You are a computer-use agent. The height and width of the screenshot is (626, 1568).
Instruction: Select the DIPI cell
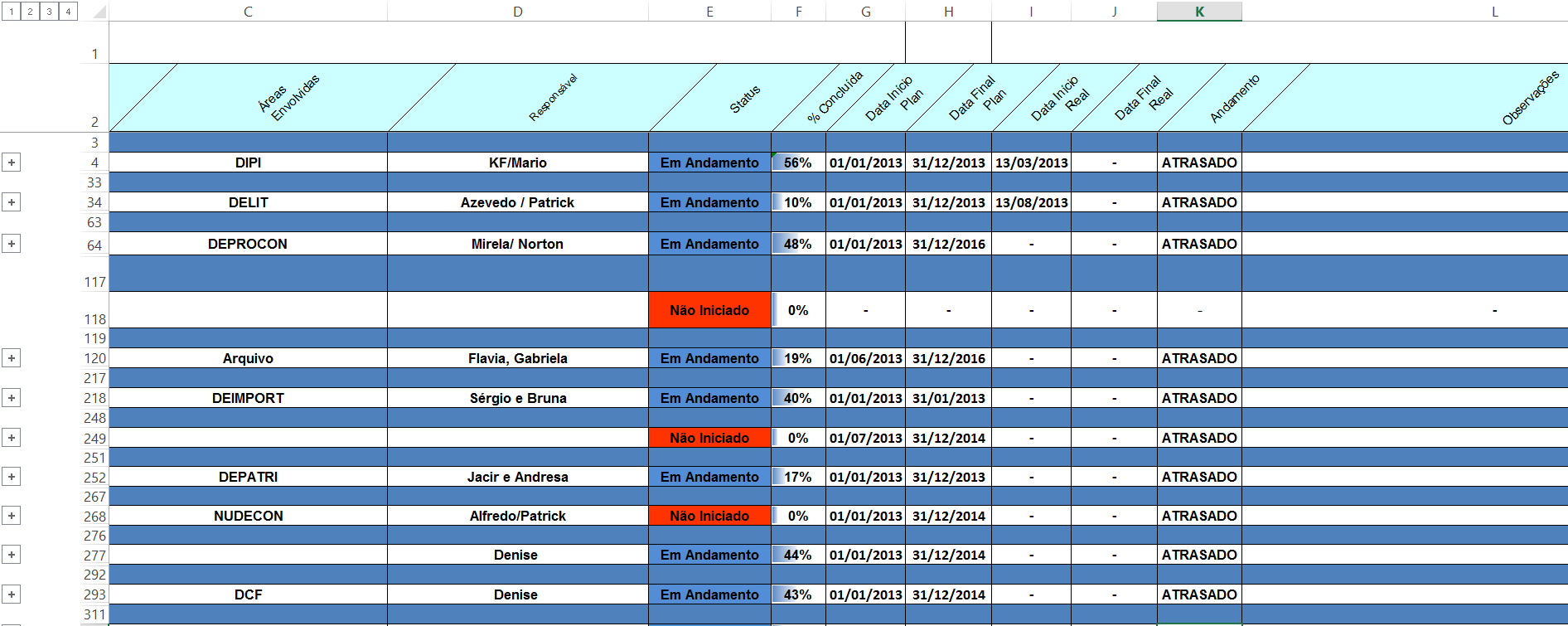click(x=248, y=163)
